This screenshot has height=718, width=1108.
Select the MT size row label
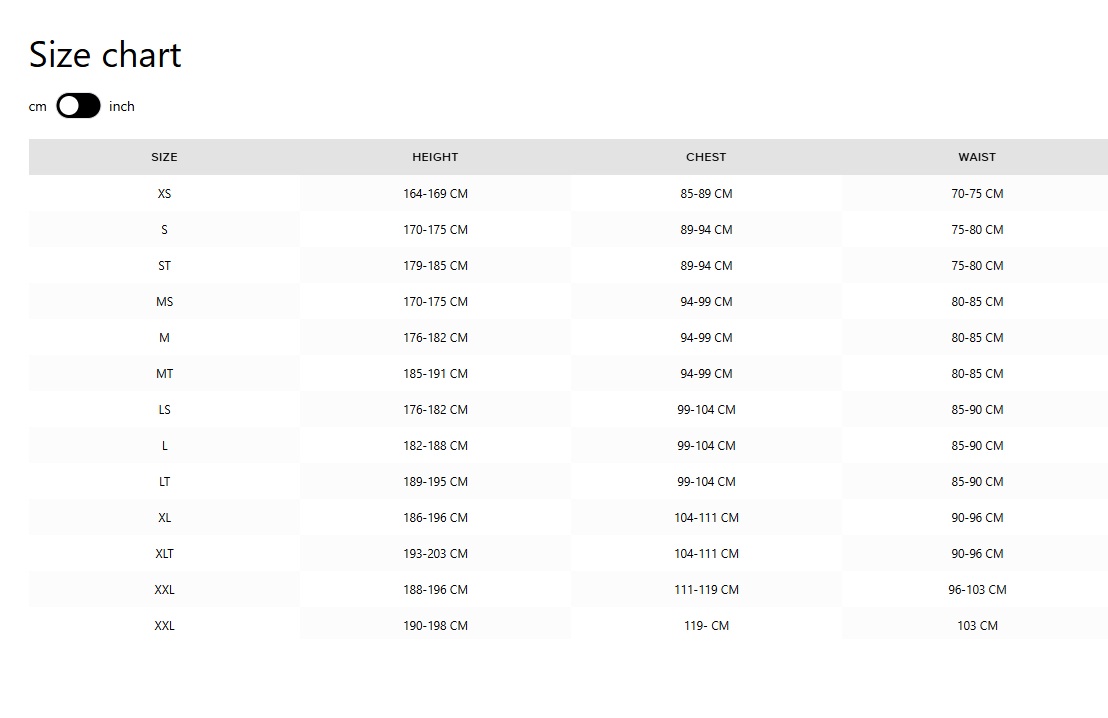164,373
